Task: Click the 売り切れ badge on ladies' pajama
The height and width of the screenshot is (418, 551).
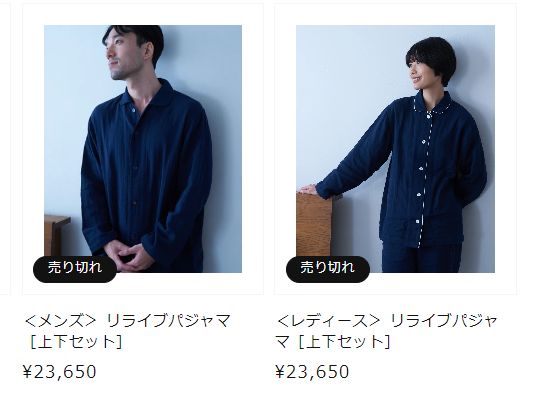Action: pos(328,269)
